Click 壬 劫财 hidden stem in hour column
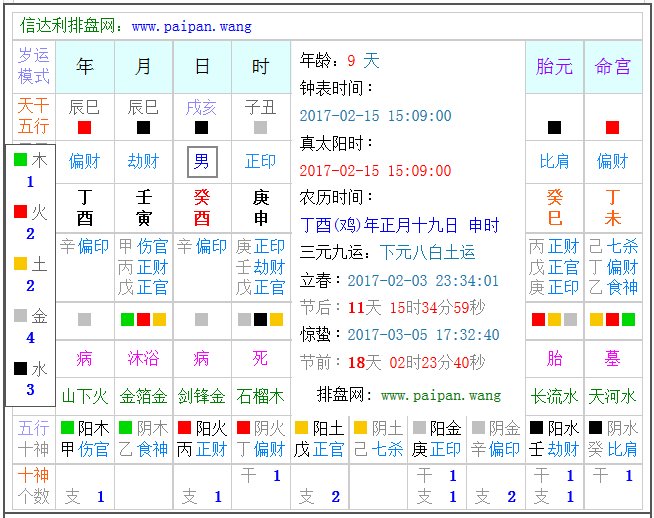 pos(260,267)
